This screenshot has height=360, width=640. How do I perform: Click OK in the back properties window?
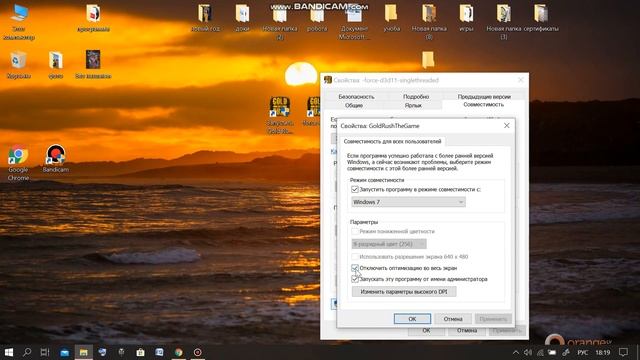click(x=426, y=330)
